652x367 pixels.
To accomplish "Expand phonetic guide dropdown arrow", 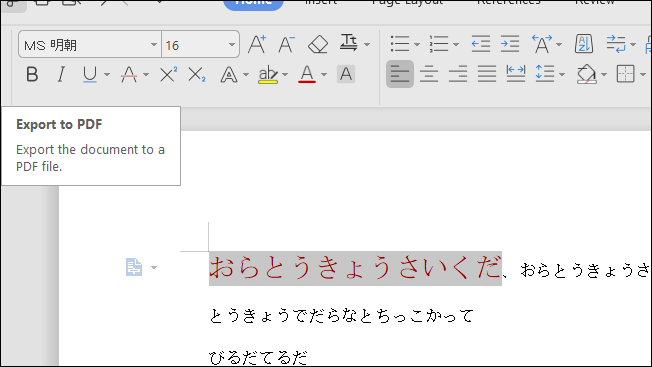I will 367,44.
